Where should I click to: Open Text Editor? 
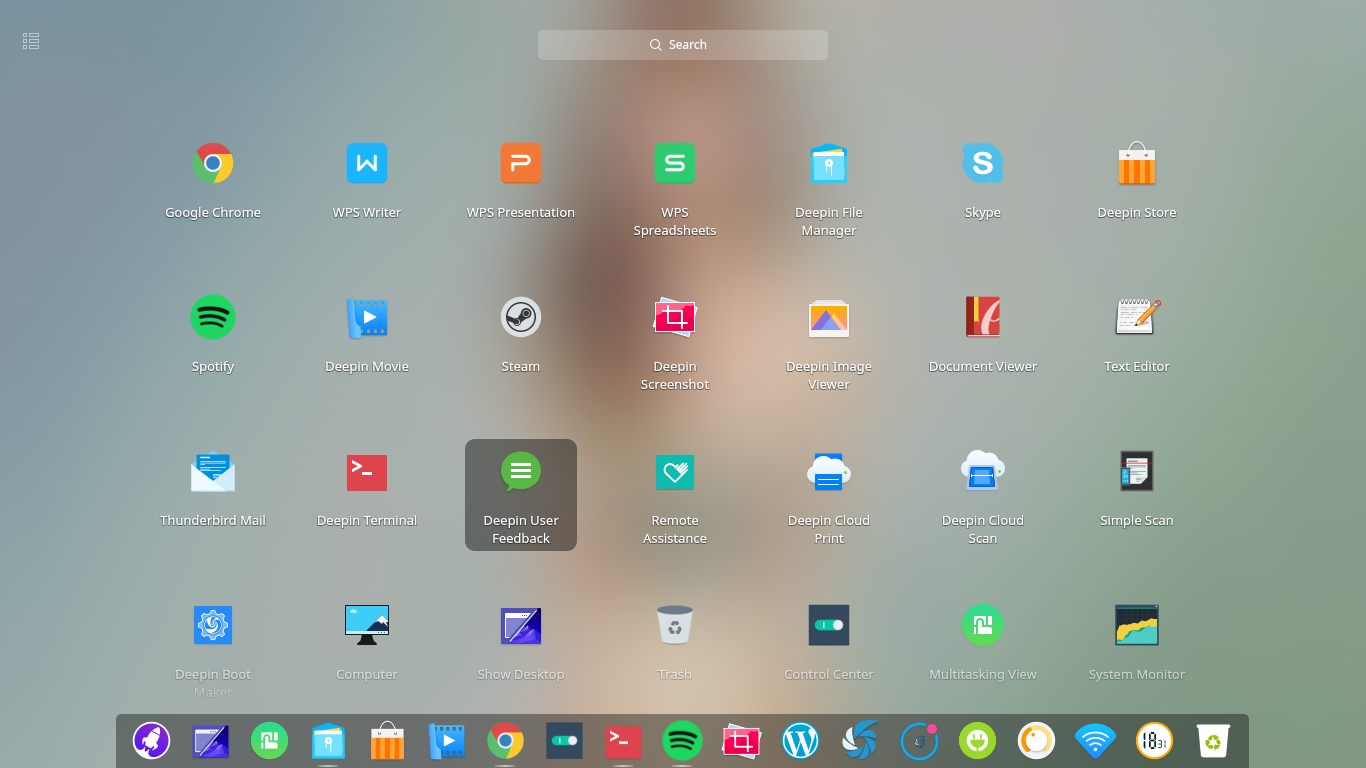[1137, 317]
